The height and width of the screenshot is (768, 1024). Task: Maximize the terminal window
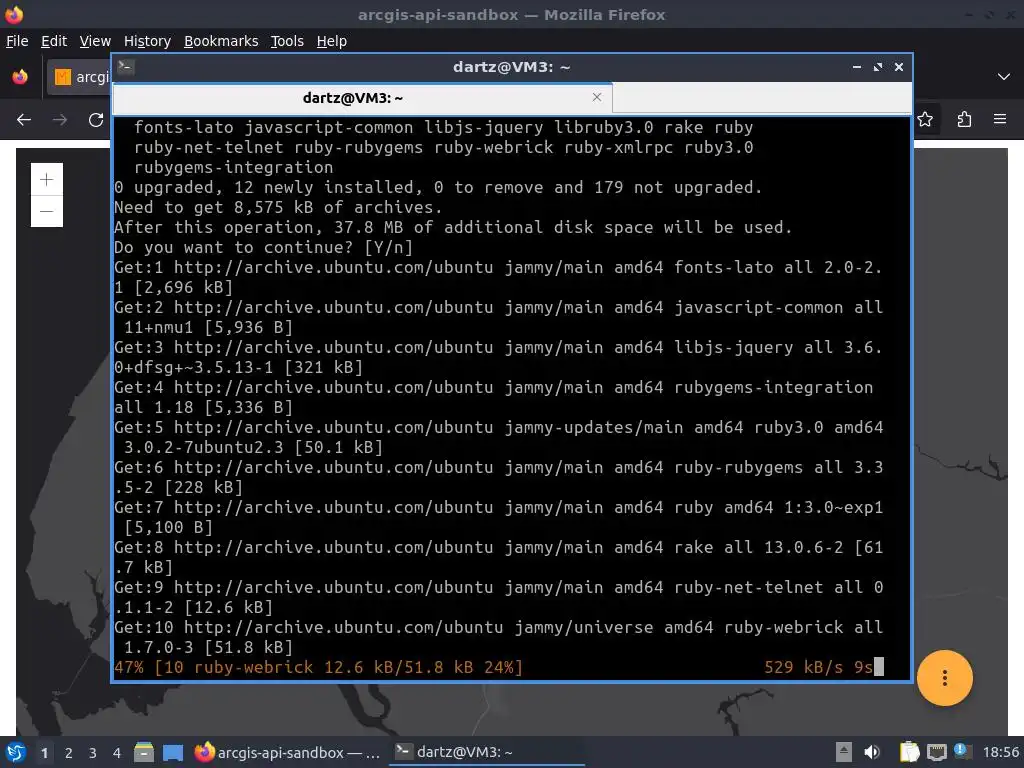(878, 67)
